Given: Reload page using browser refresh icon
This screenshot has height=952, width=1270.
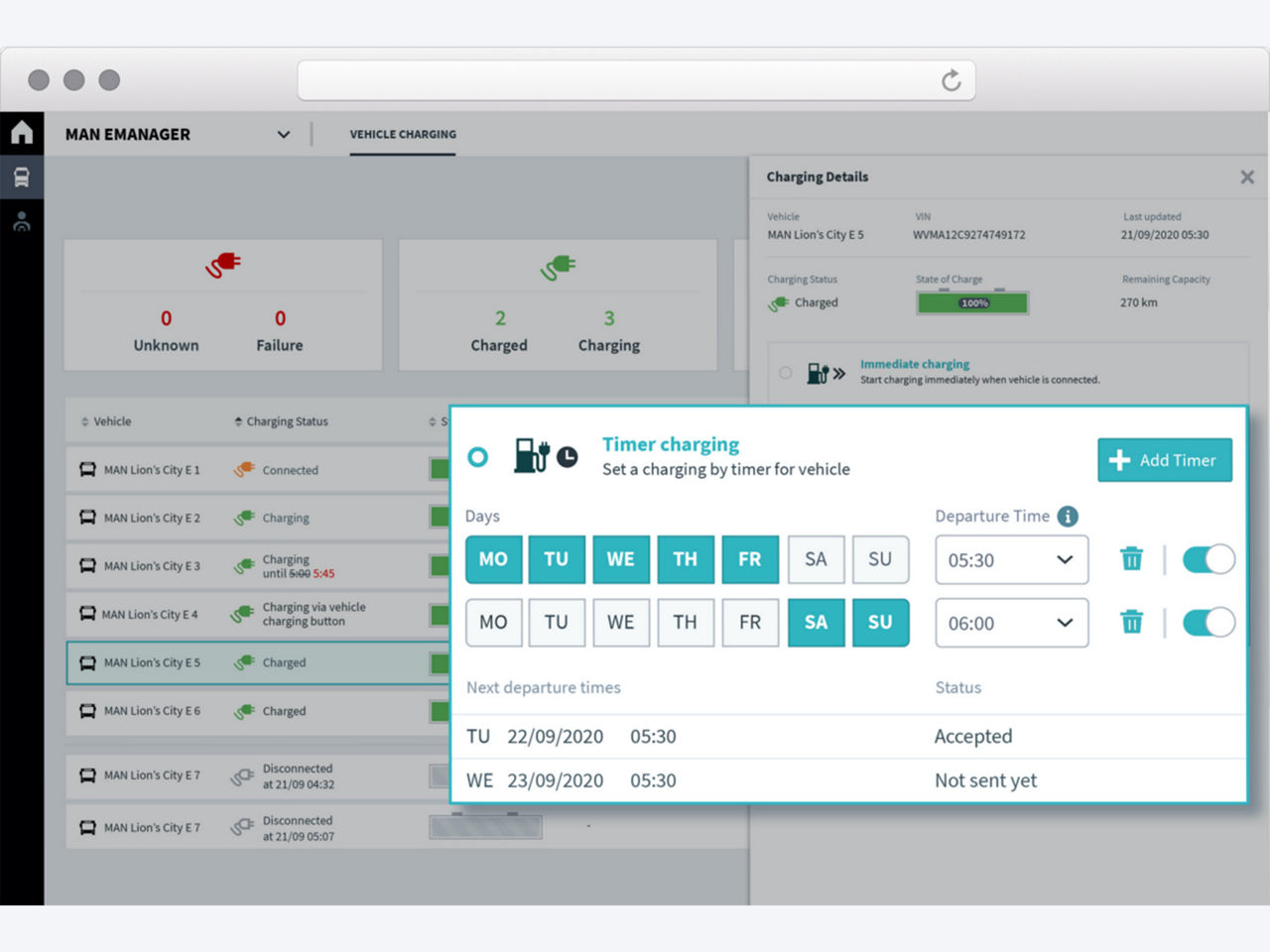Looking at the screenshot, I should [x=951, y=80].
